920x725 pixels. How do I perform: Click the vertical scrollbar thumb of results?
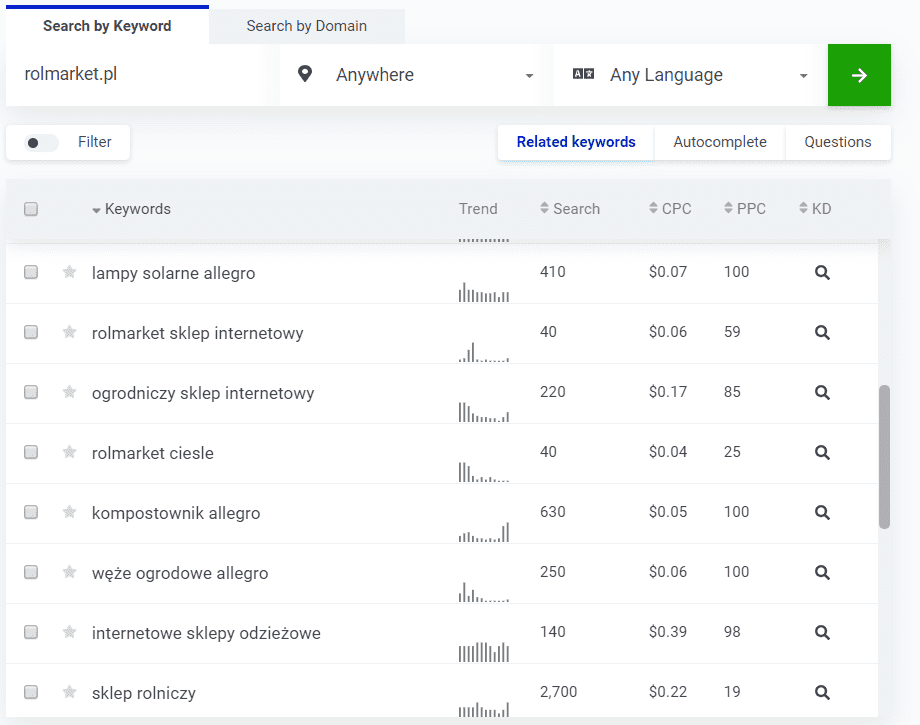884,456
